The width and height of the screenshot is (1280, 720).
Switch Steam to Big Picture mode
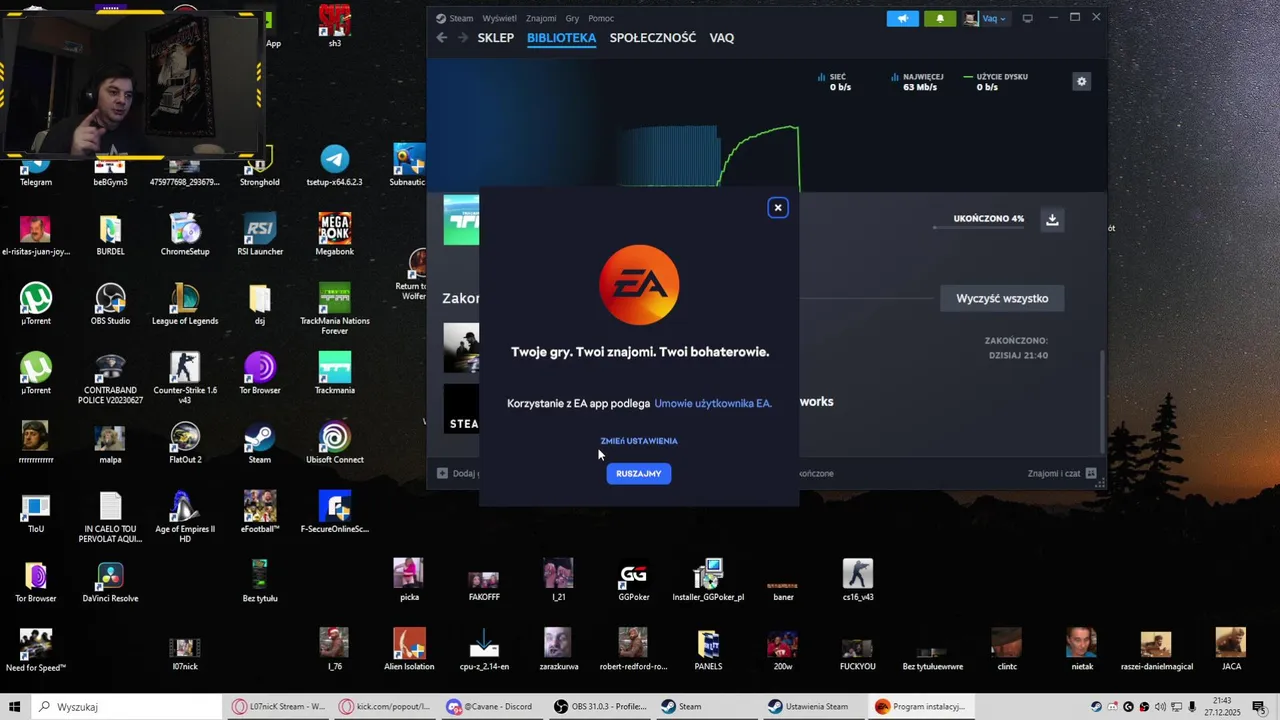pos(1027,18)
